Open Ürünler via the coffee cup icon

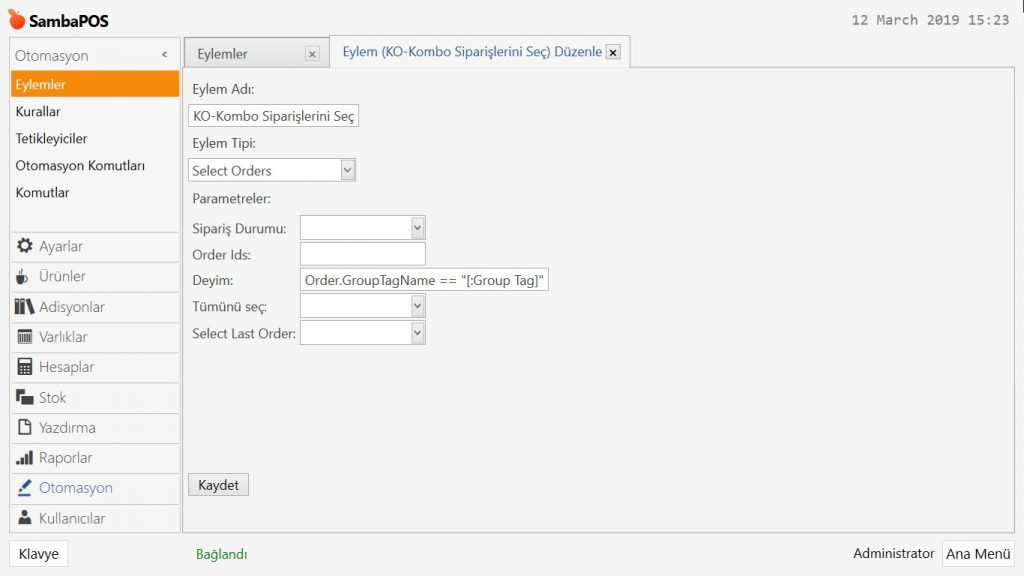24,277
